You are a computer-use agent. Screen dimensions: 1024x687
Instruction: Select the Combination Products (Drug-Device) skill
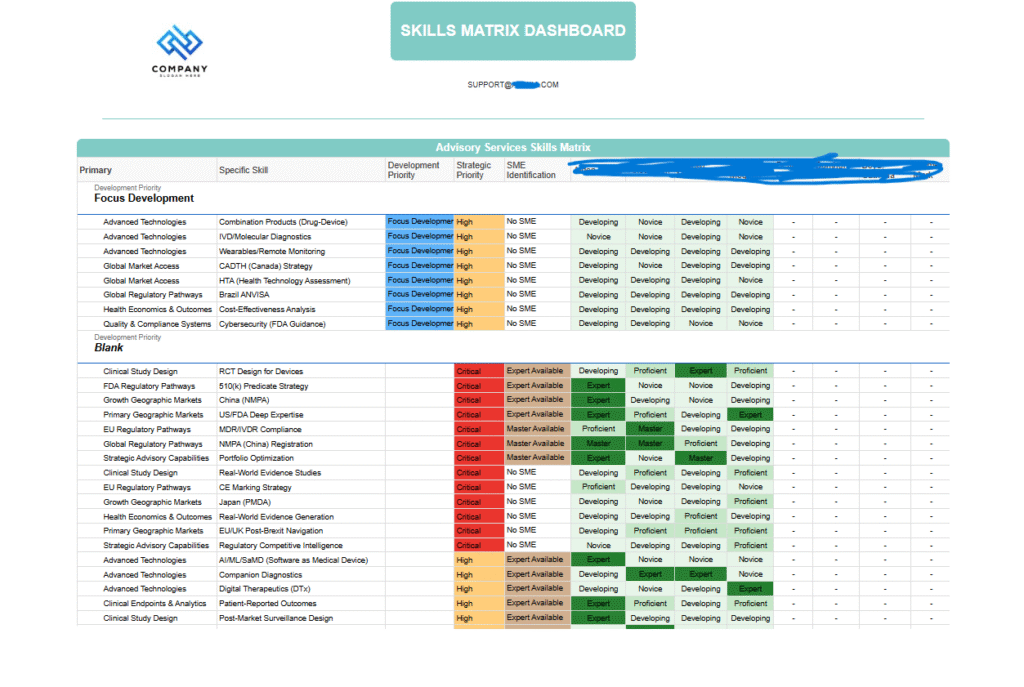282,222
